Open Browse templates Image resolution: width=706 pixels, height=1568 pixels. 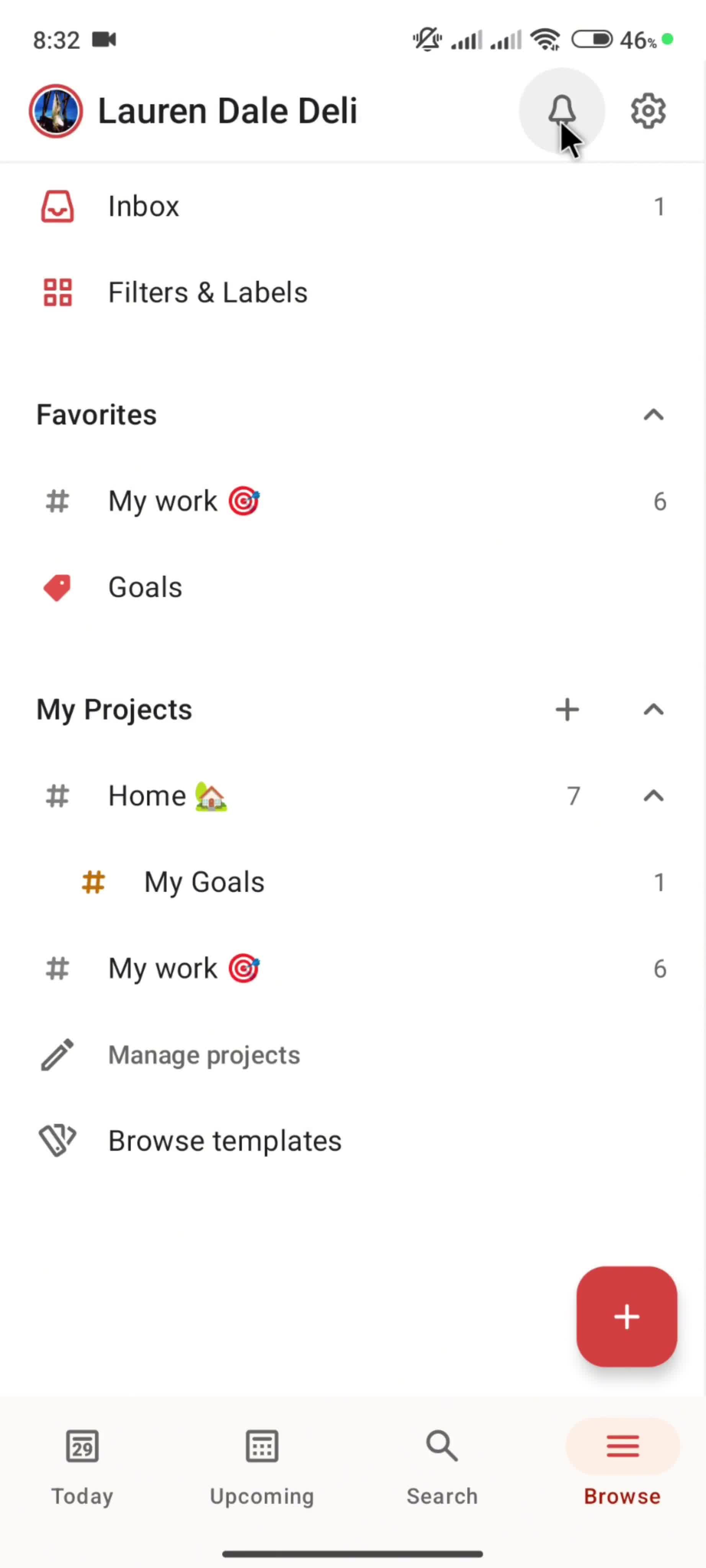(224, 1141)
